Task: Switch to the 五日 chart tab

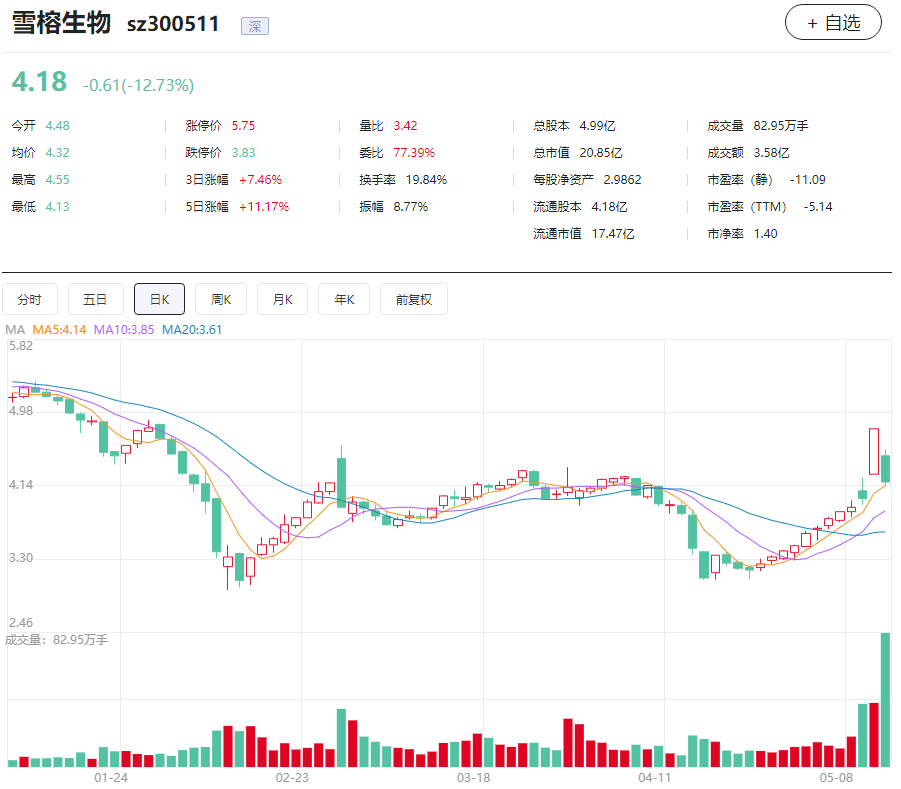Action: pos(95,299)
